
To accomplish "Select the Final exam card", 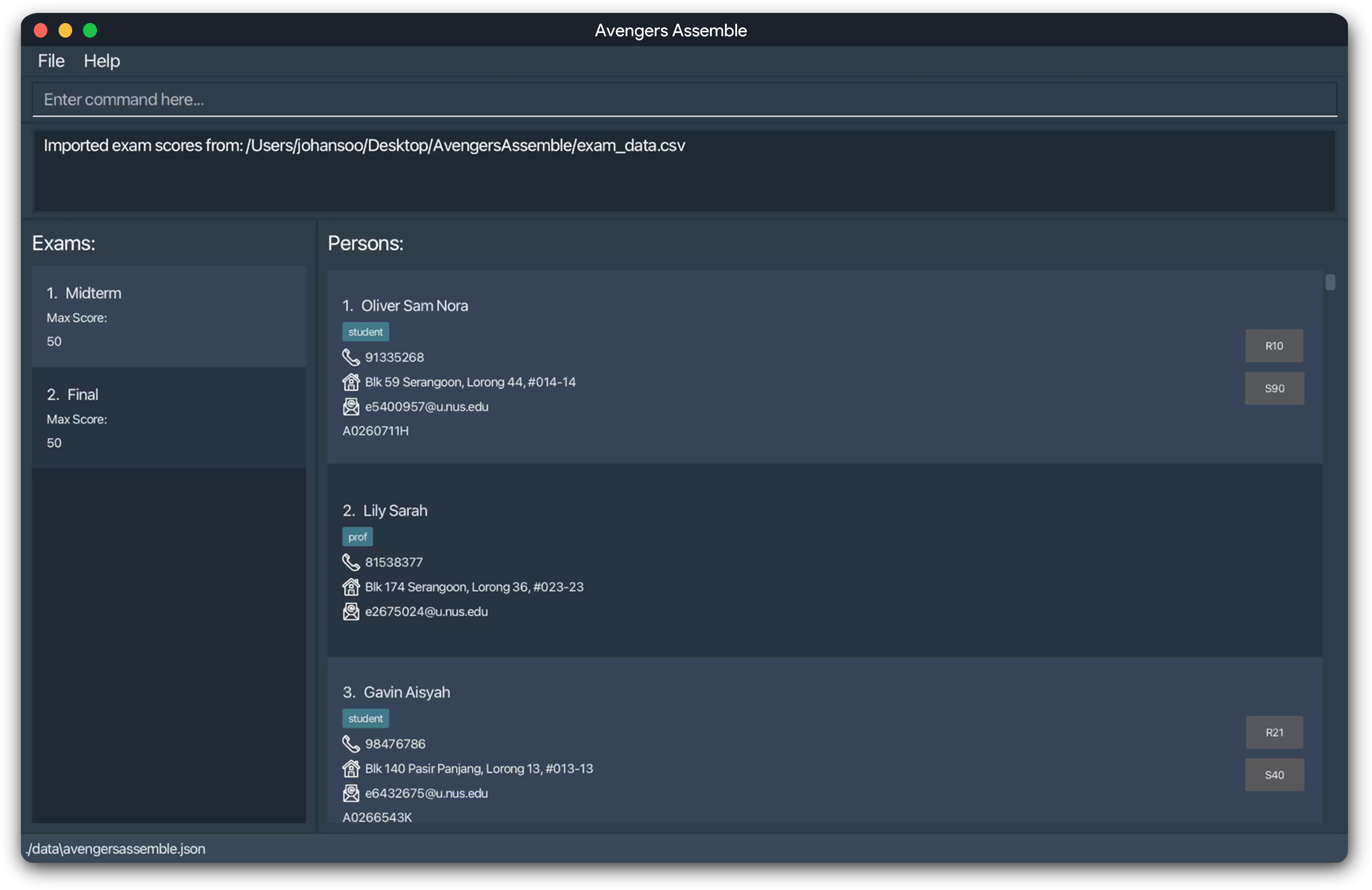I will 169,417.
